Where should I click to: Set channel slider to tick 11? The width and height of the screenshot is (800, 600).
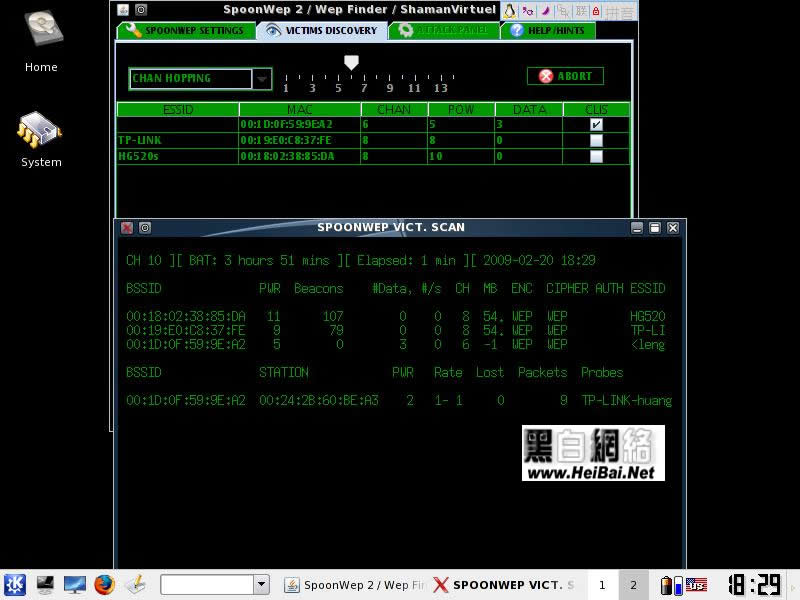[415, 78]
